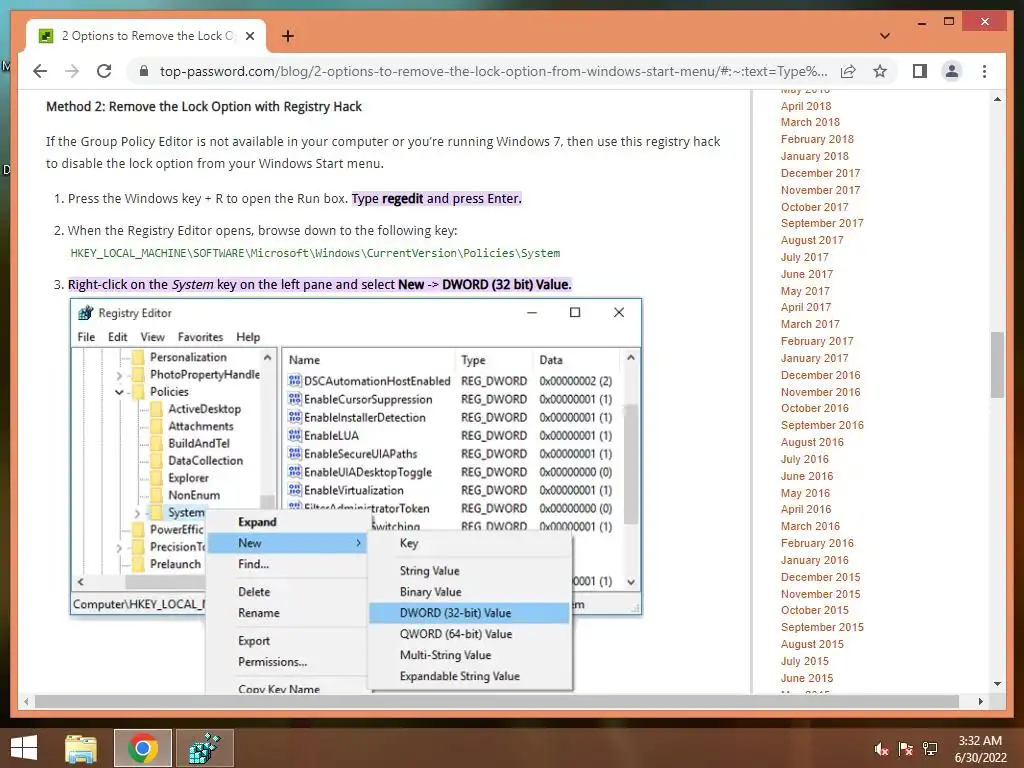This screenshot has width=1024, height=768.
Task: Close the '2 Options to Remove the Lock' tab
Action: 249,36
